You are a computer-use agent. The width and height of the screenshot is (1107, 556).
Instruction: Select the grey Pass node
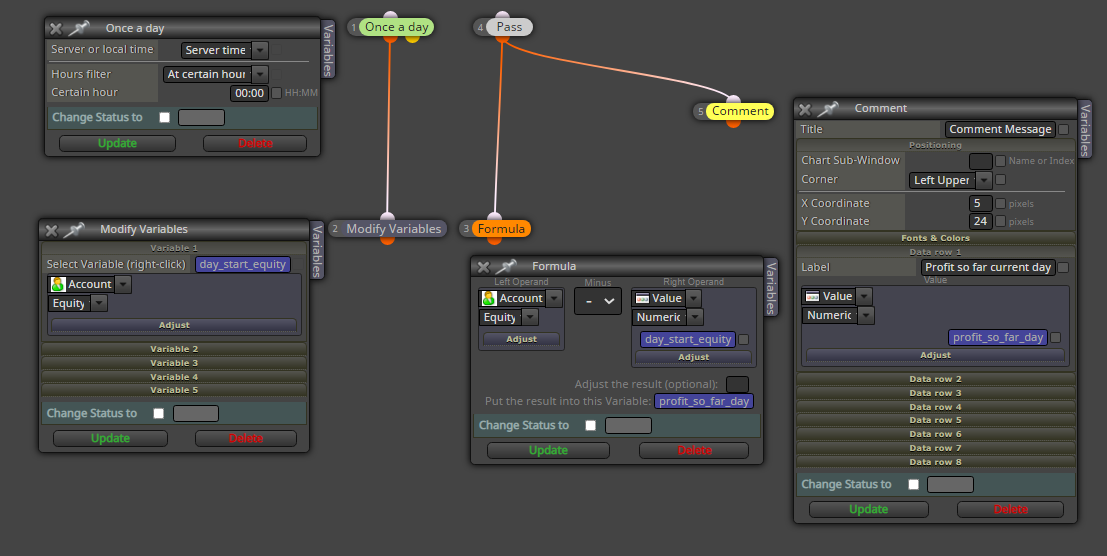tap(509, 27)
